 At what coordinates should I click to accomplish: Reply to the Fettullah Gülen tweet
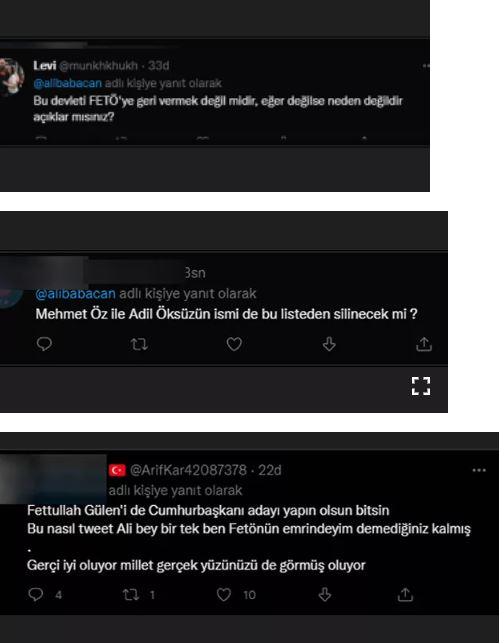pyautogui.click(x=36, y=595)
